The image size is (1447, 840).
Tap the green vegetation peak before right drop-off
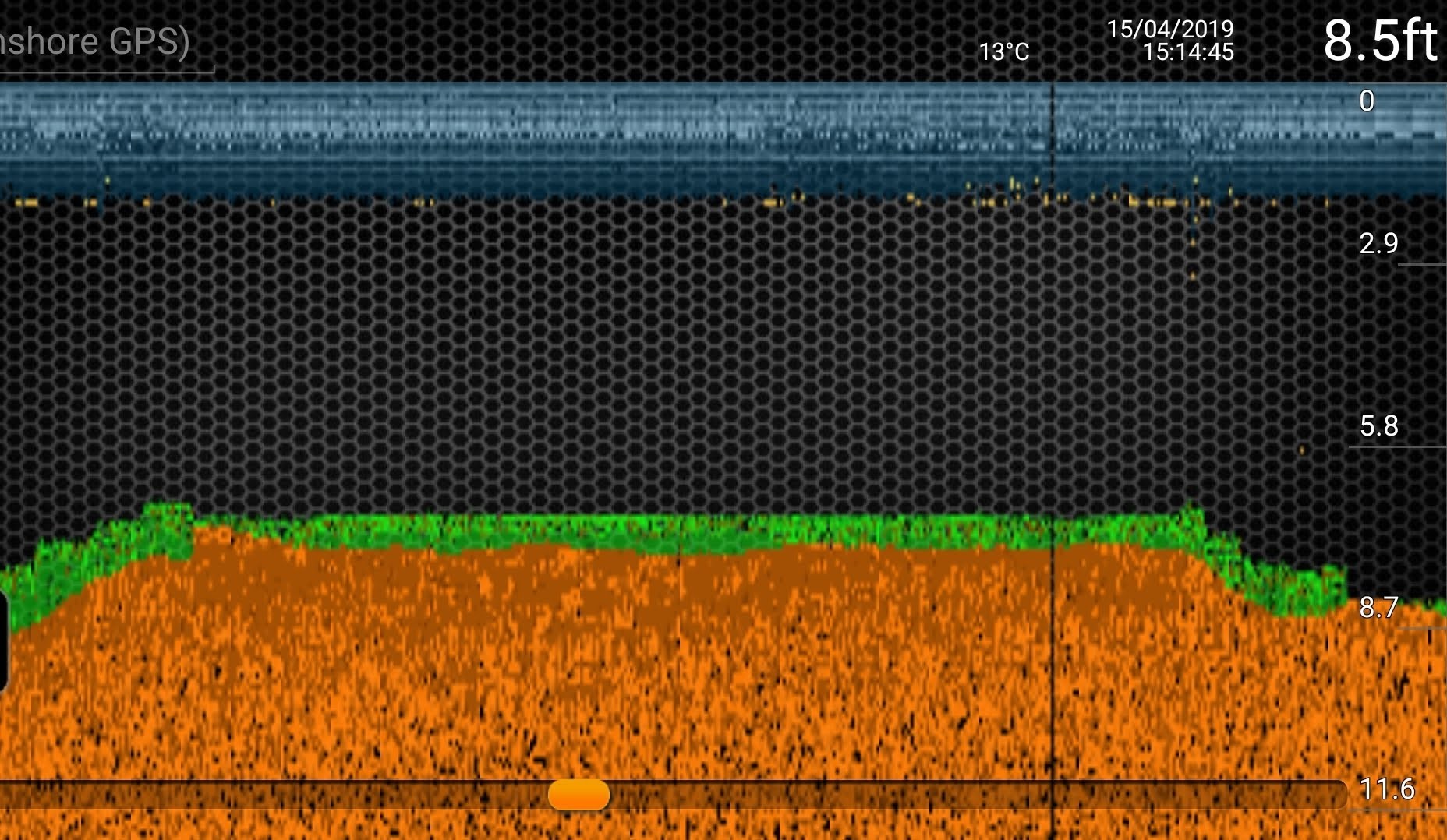point(1191,521)
